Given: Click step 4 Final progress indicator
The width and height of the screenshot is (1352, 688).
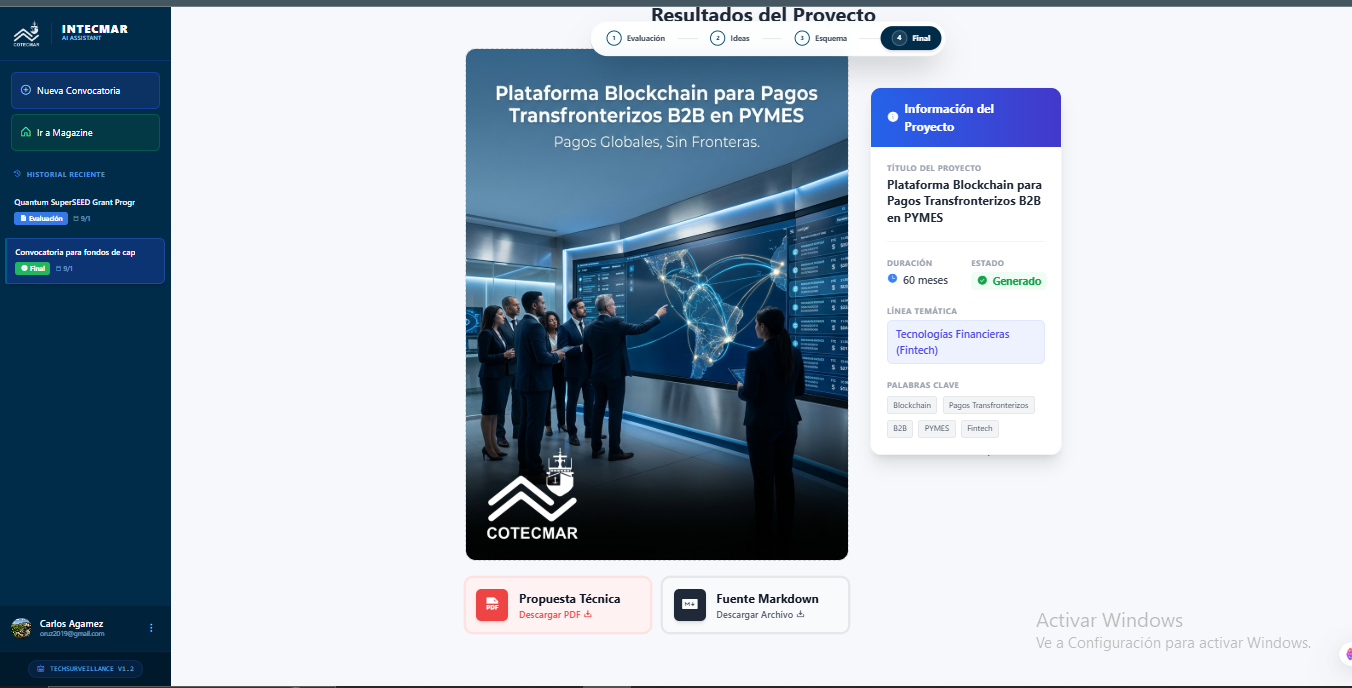Looking at the screenshot, I should pyautogui.click(x=910, y=38).
